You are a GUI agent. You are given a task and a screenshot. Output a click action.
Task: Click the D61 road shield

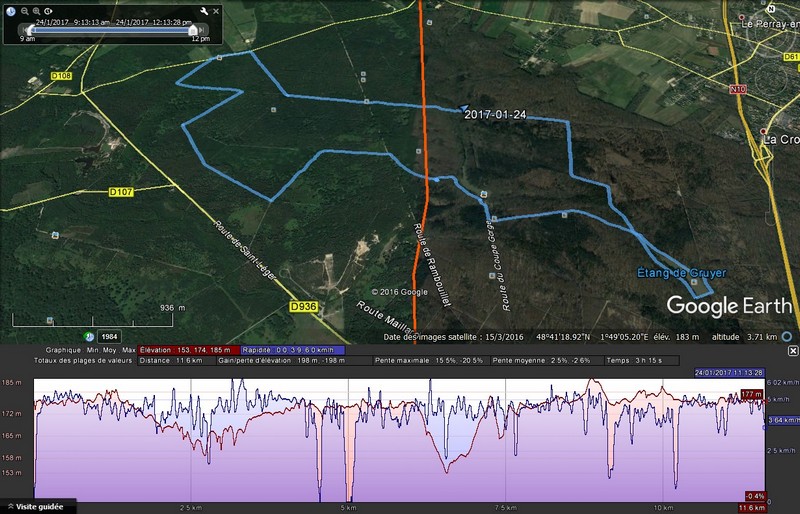[791, 56]
